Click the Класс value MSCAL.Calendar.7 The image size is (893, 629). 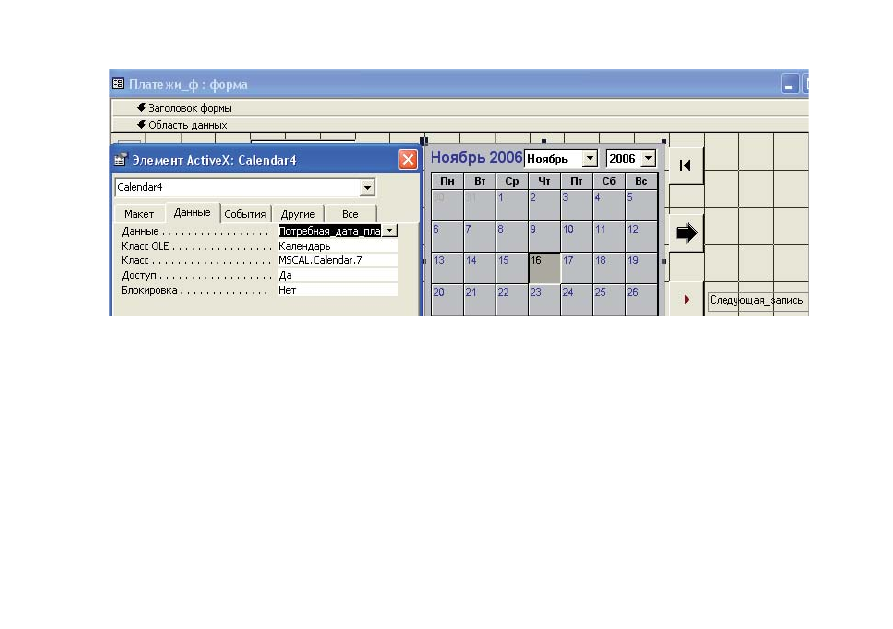click(x=337, y=260)
